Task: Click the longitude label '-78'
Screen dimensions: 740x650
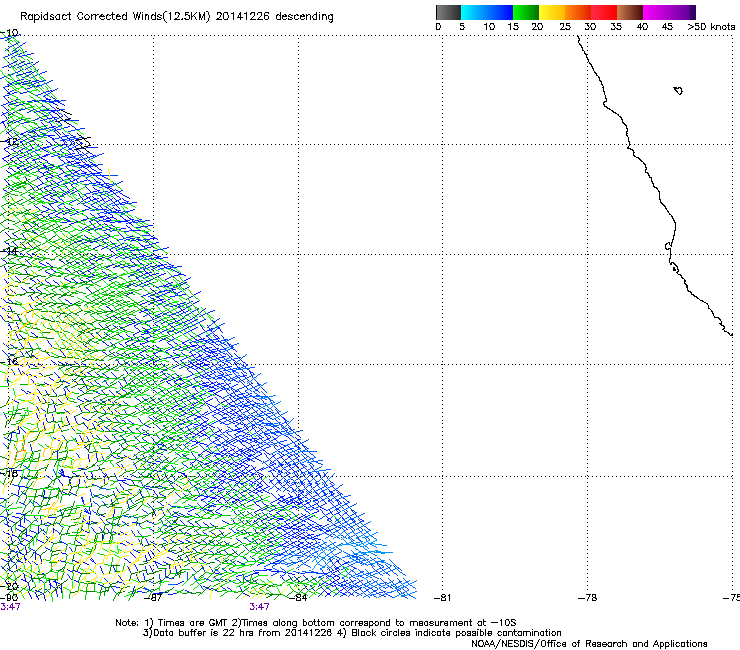Action: click(x=587, y=598)
